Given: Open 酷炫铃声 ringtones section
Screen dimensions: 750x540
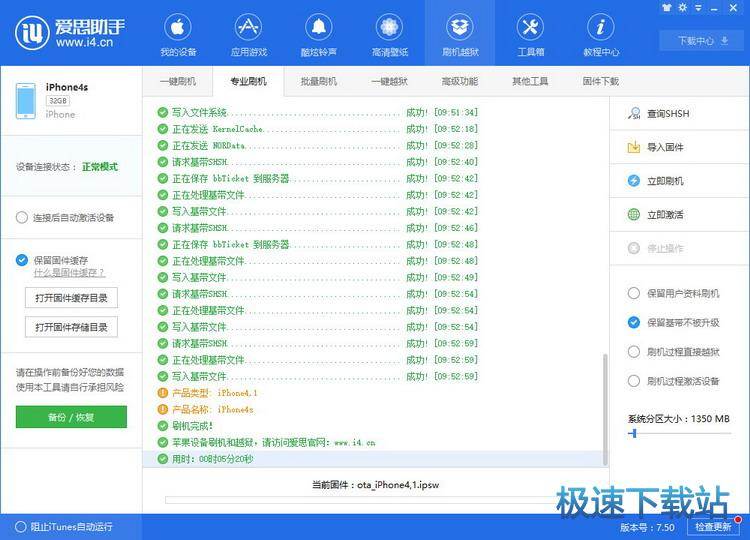Looking at the screenshot, I should 319,34.
